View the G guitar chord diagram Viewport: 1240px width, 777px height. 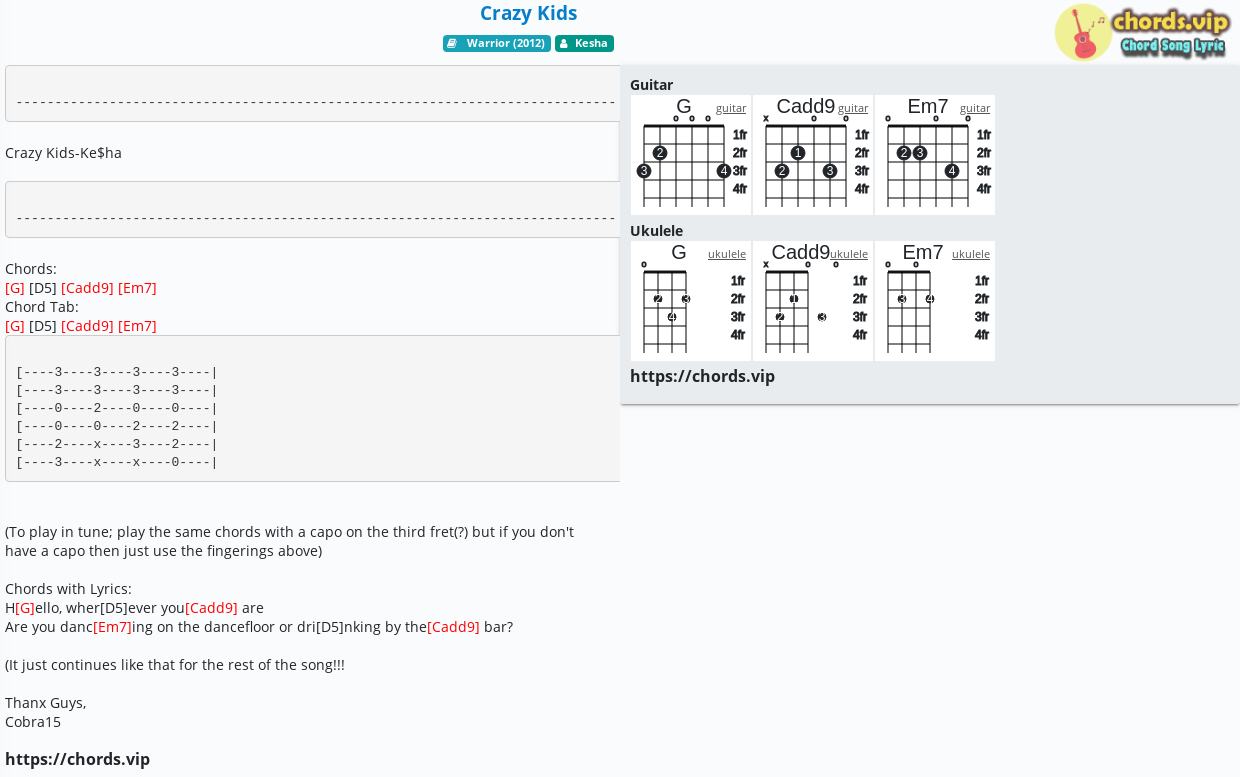(691, 155)
